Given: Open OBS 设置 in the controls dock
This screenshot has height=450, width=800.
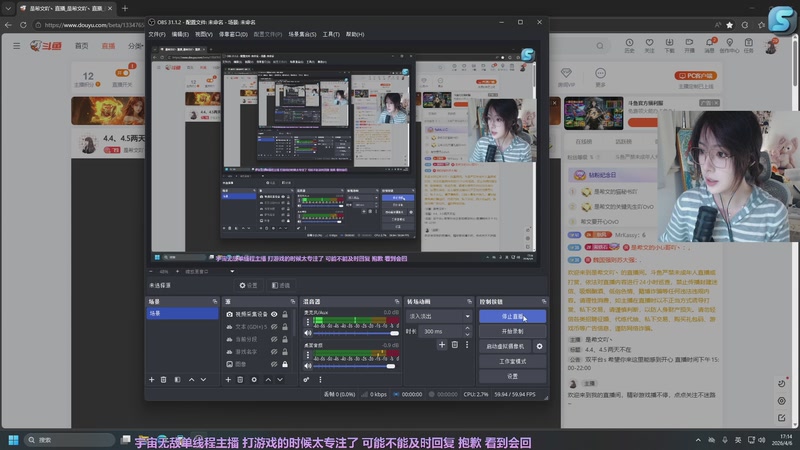Looking at the screenshot, I should (512, 376).
